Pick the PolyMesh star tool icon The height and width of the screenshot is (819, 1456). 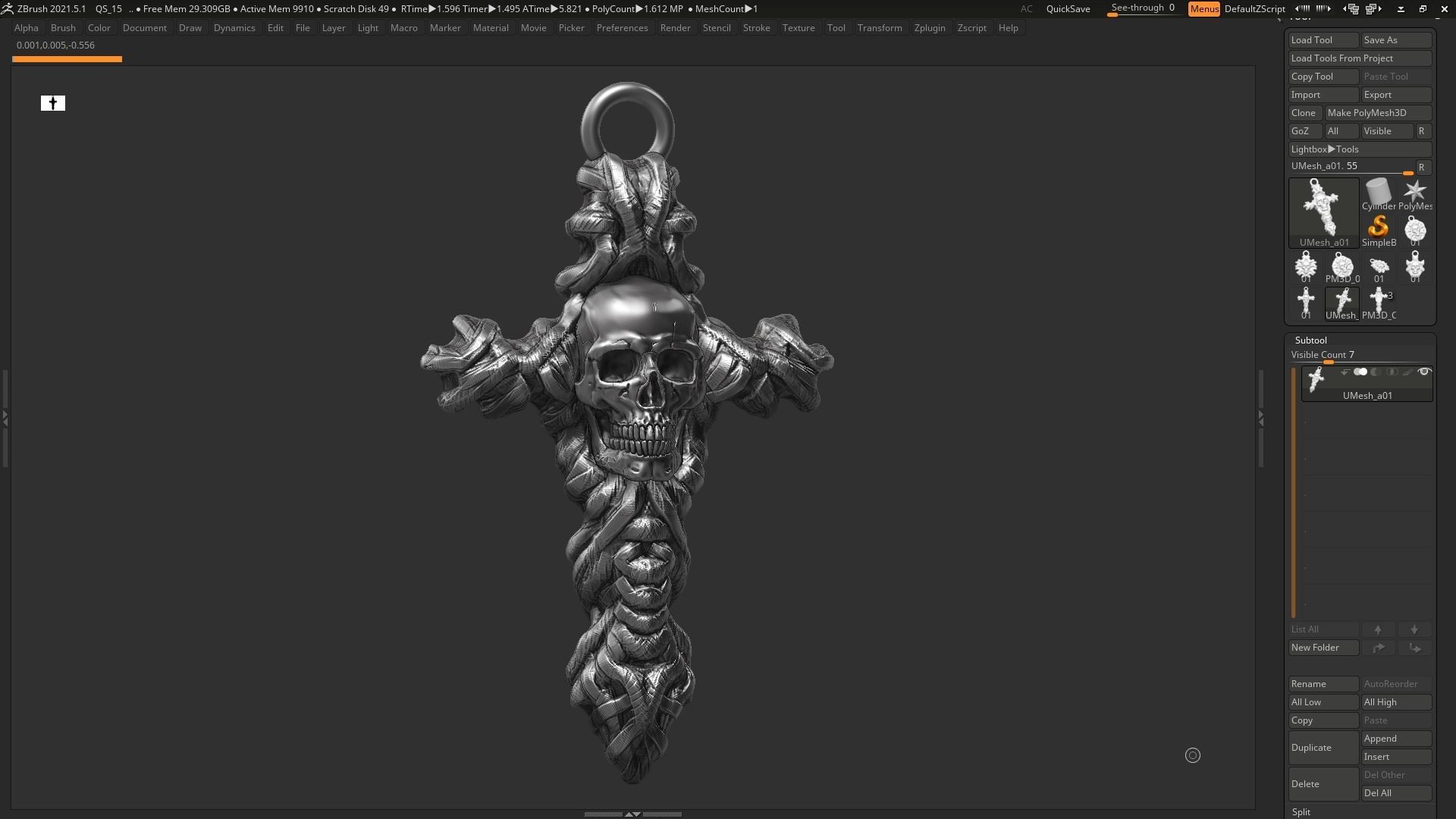click(x=1415, y=195)
